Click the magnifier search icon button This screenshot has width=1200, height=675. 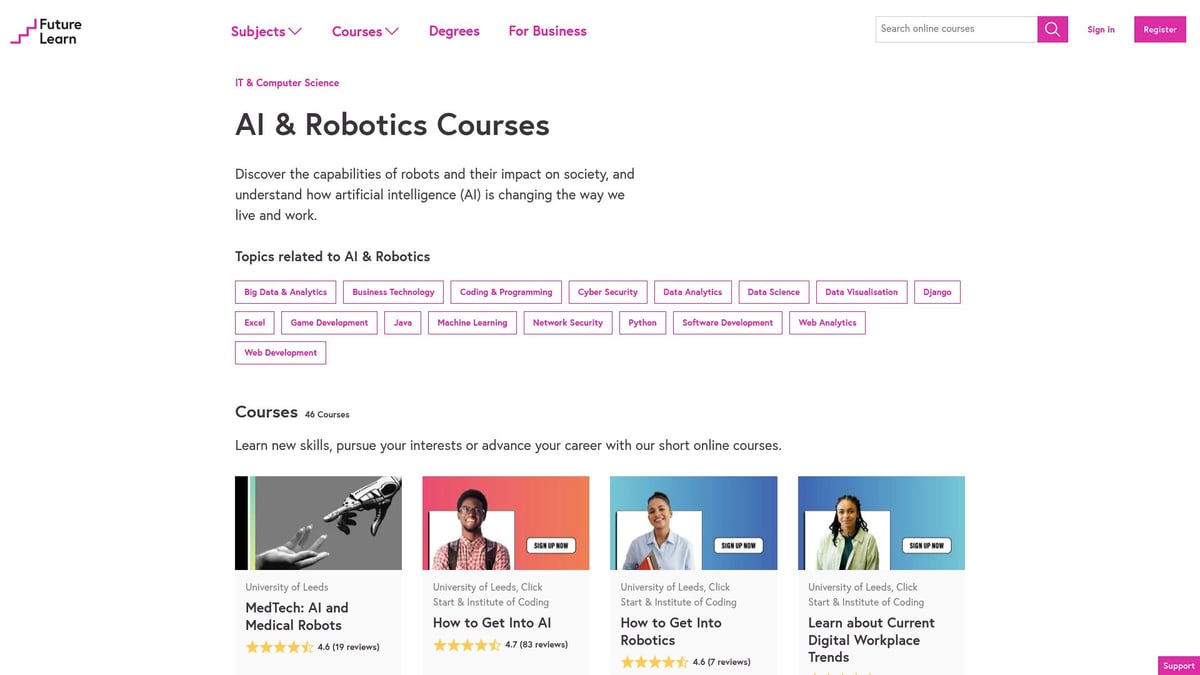(1052, 29)
